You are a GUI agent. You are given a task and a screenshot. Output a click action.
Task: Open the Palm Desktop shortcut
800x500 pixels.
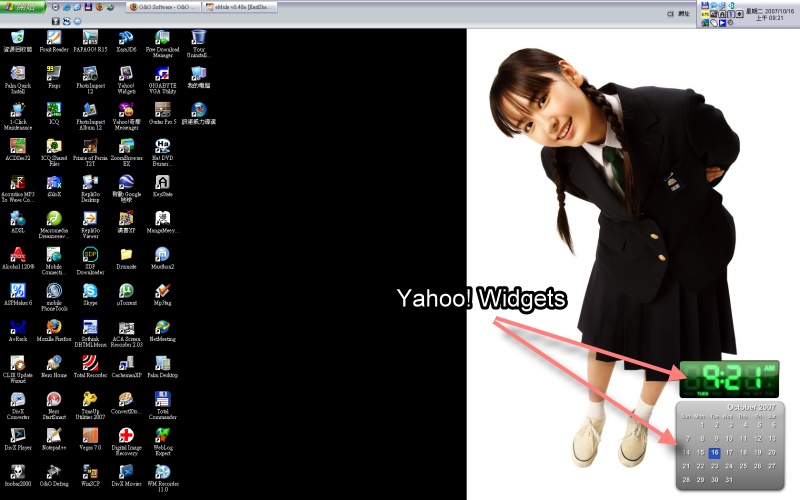point(162,367)
